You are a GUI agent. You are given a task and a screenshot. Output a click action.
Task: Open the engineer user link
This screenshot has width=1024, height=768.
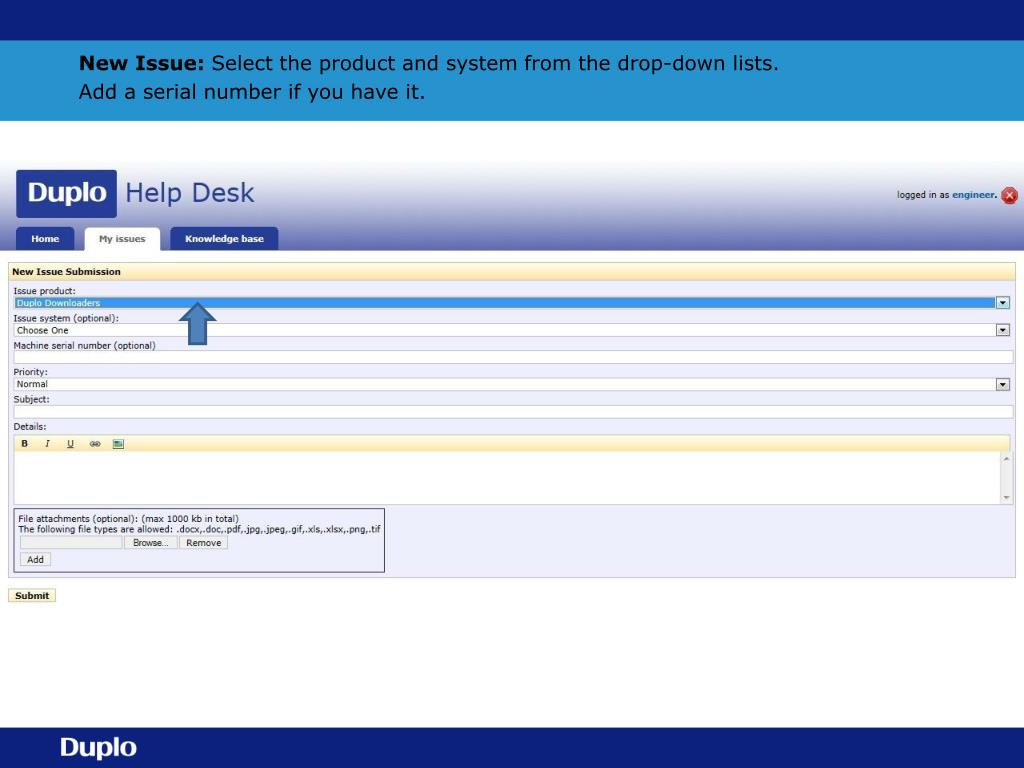[973, 195]
